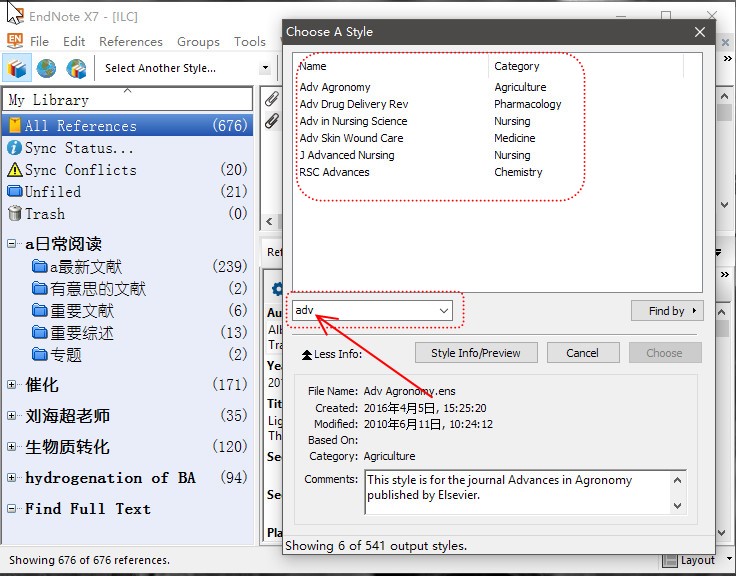
Task: Open the Groups menu
Action: pyautogui.click(x=198, y=42)
